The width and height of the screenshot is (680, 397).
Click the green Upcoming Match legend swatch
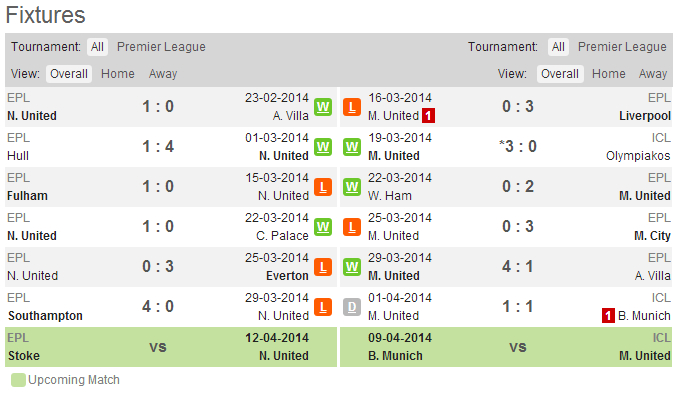(x=18, y=380)
